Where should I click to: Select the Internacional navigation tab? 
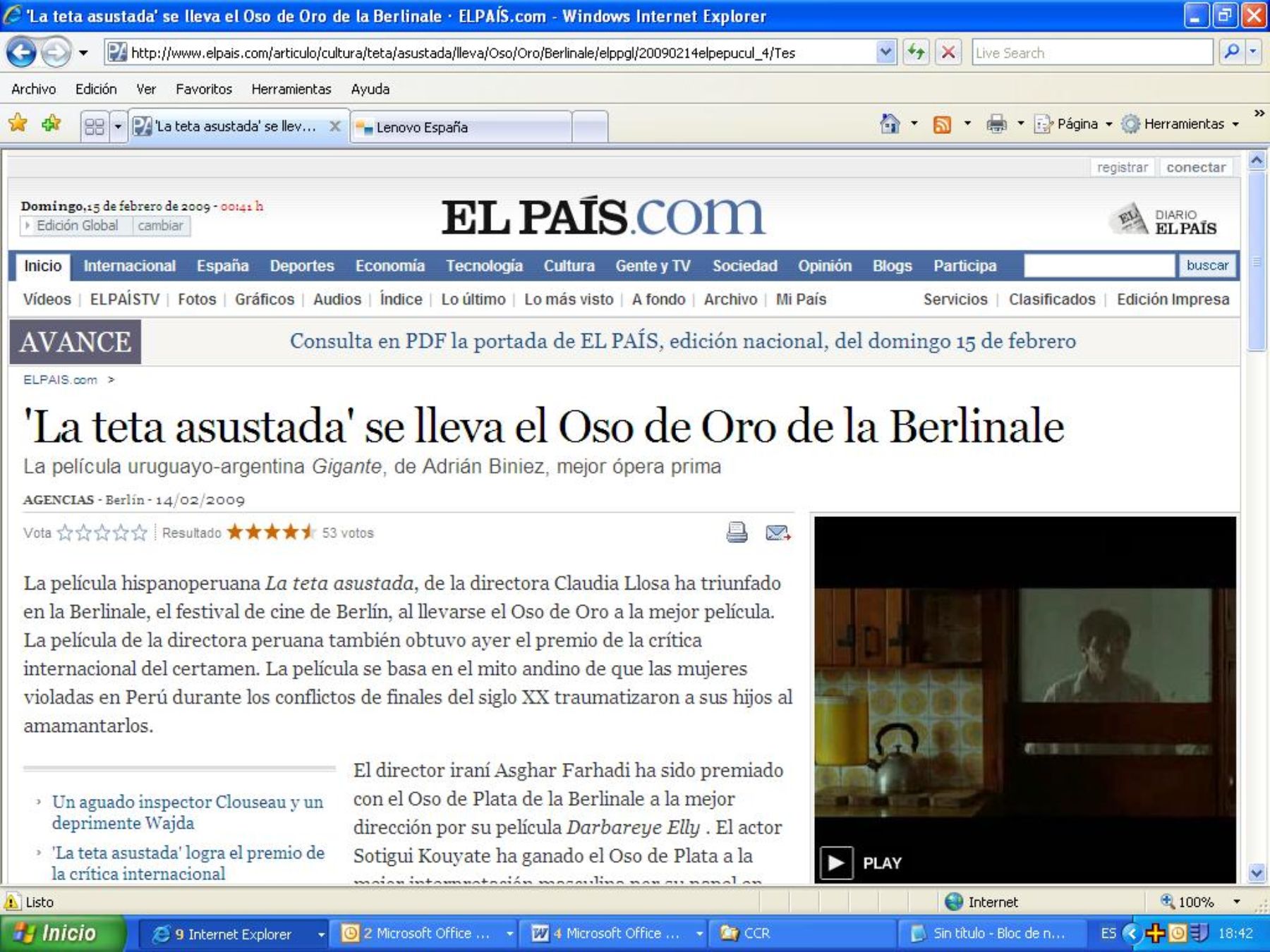[x=130, y=266]
